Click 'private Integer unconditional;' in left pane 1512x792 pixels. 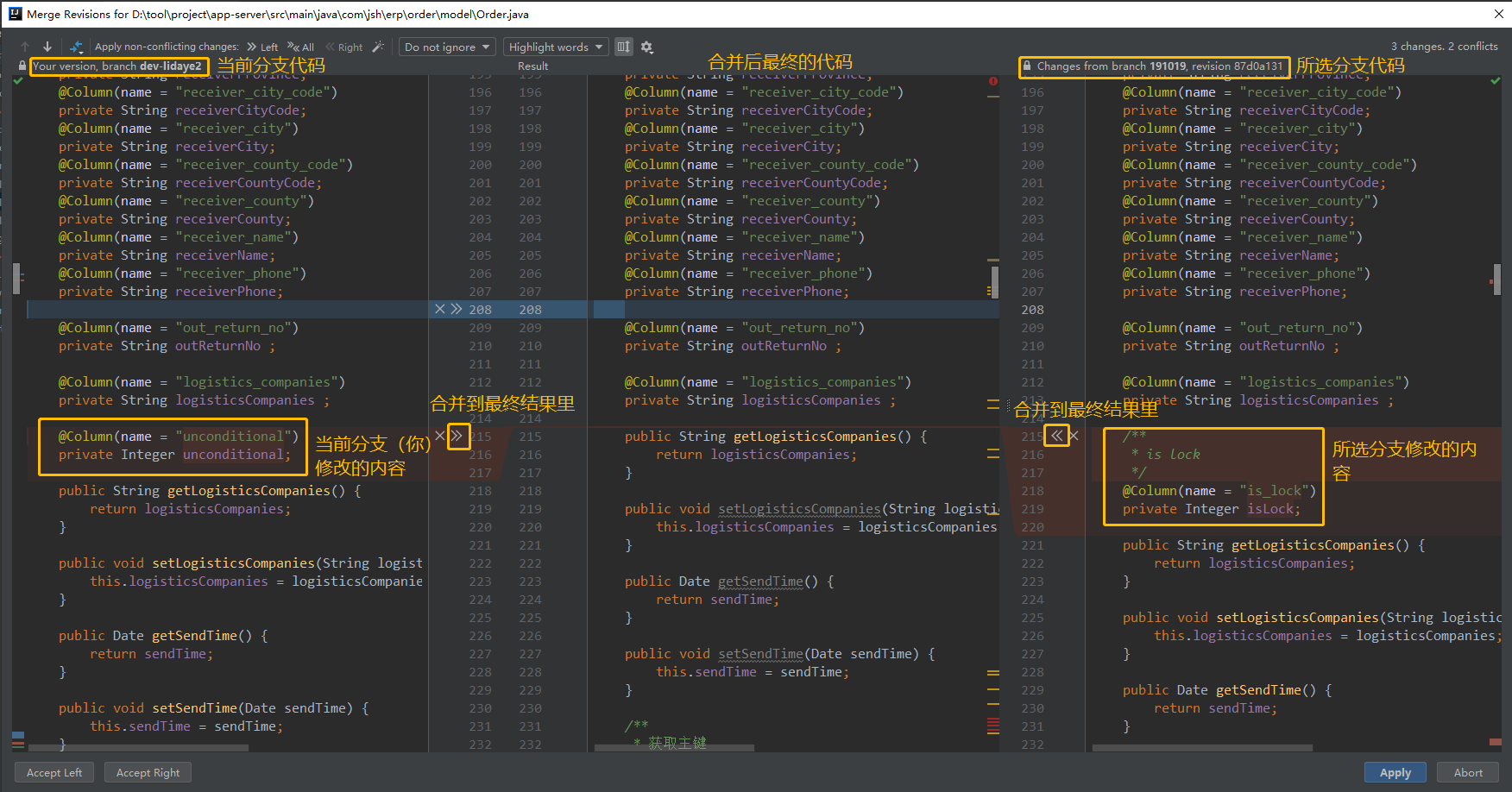(x=174, y=455)
